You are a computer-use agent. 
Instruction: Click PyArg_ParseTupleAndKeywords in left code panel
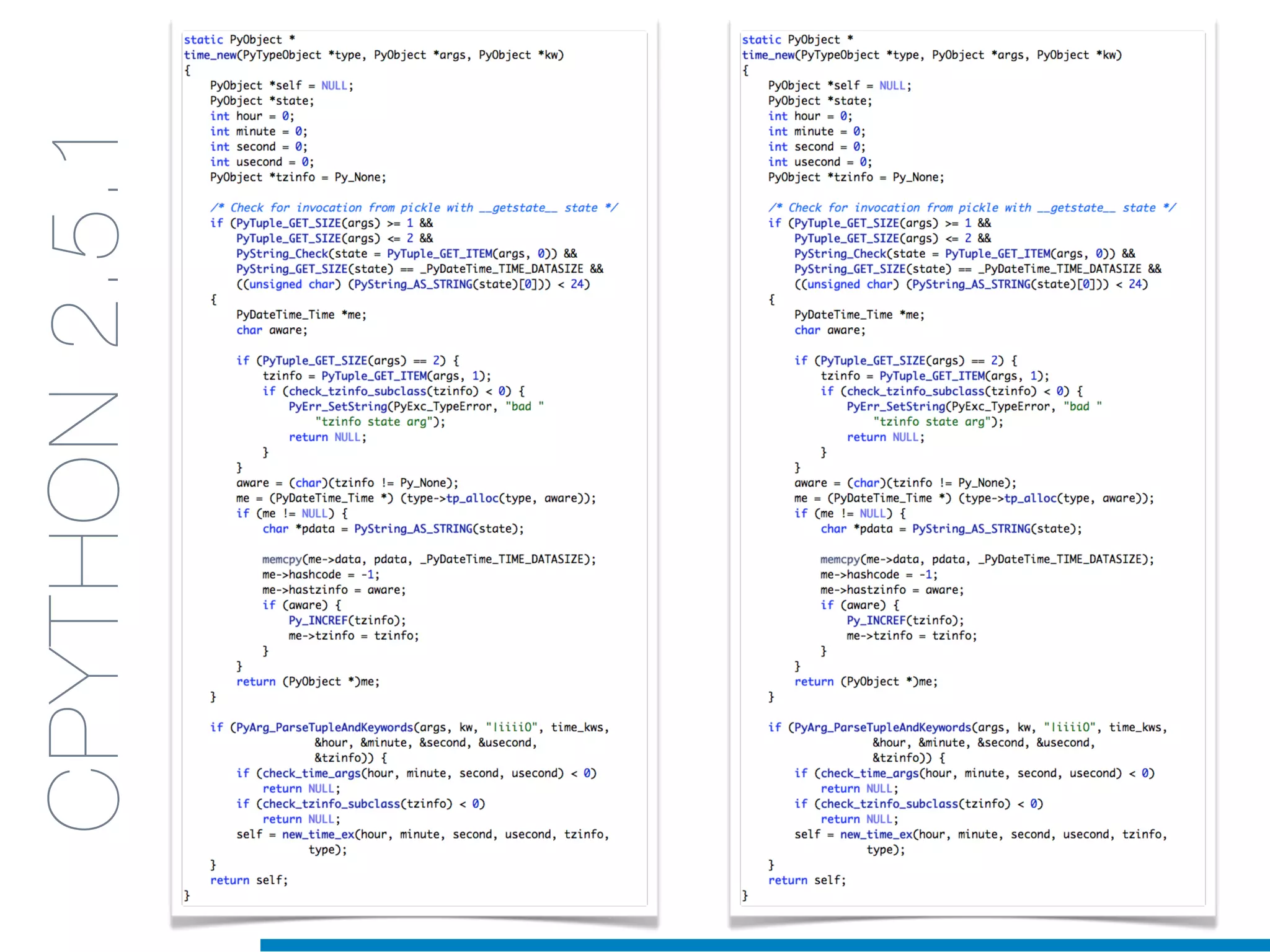(324, 728)
